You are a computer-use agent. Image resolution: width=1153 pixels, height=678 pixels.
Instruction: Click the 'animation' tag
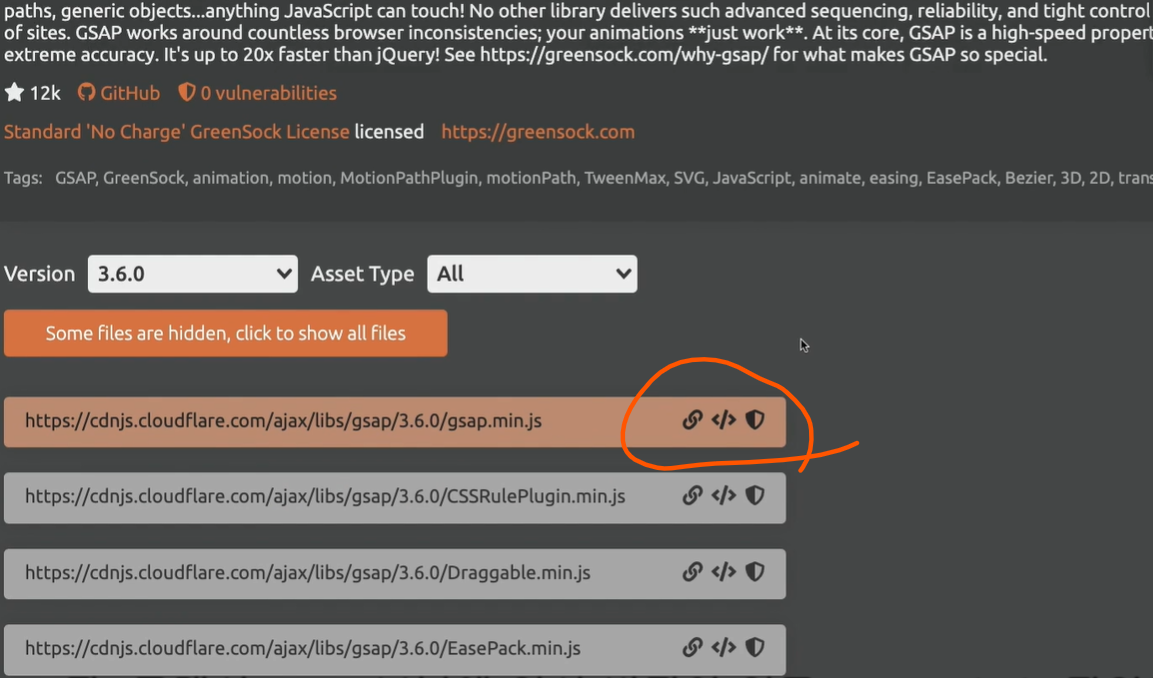click(230, 178)
